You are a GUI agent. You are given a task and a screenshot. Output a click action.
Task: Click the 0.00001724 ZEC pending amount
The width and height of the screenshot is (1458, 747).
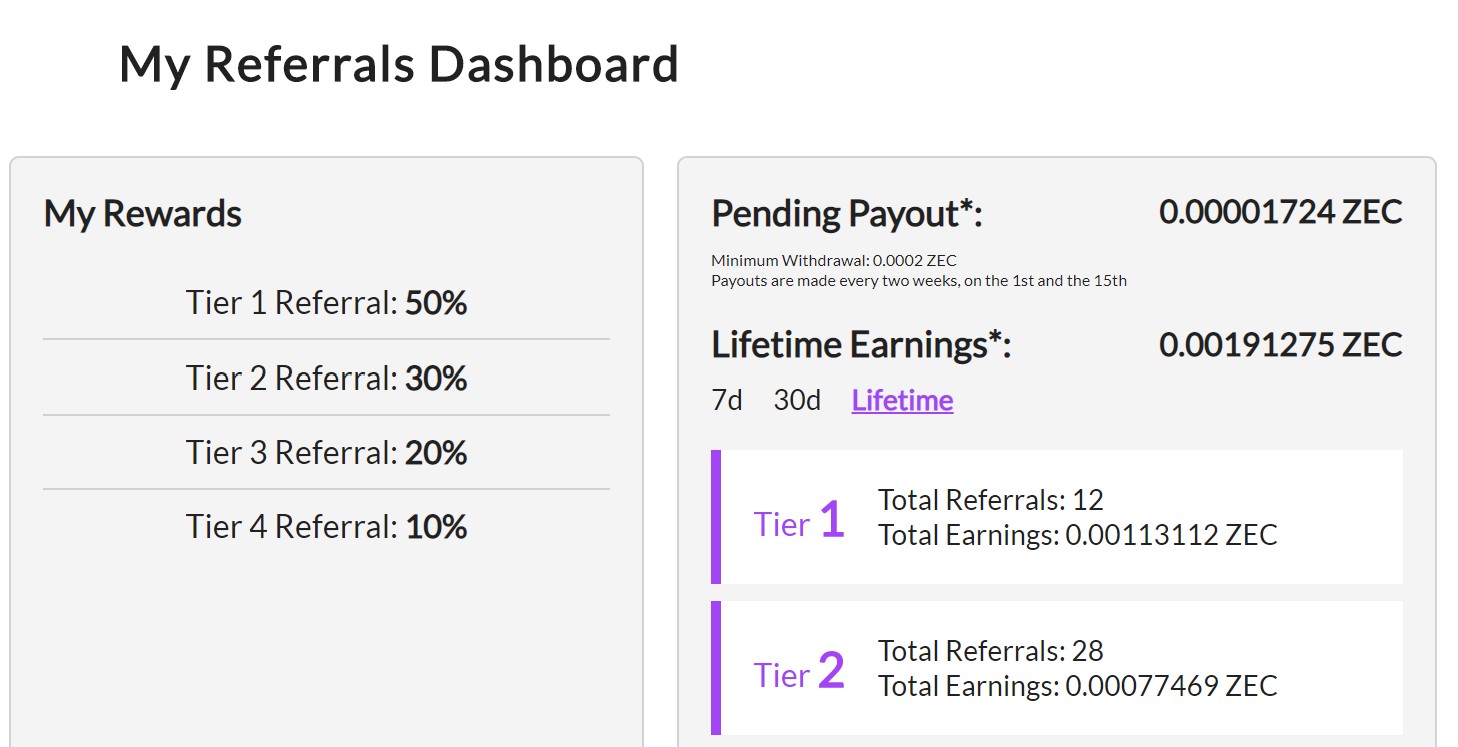click(1280, 212)
